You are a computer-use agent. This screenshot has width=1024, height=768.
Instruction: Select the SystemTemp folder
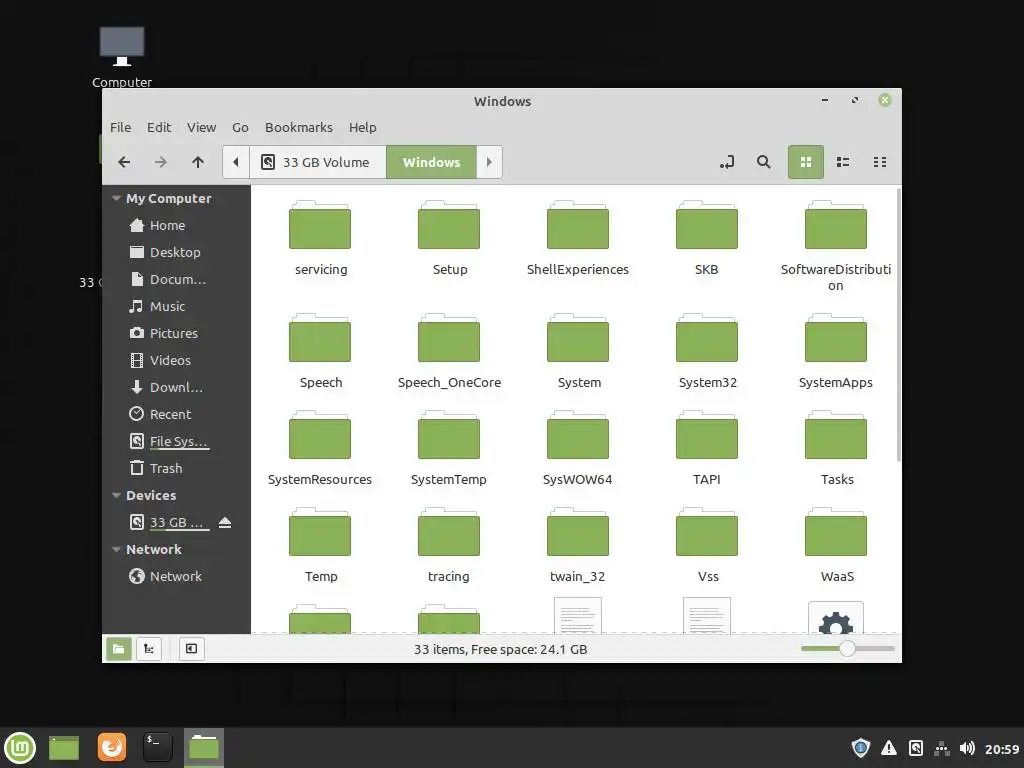pyautogui.click(x=449, y=449)
